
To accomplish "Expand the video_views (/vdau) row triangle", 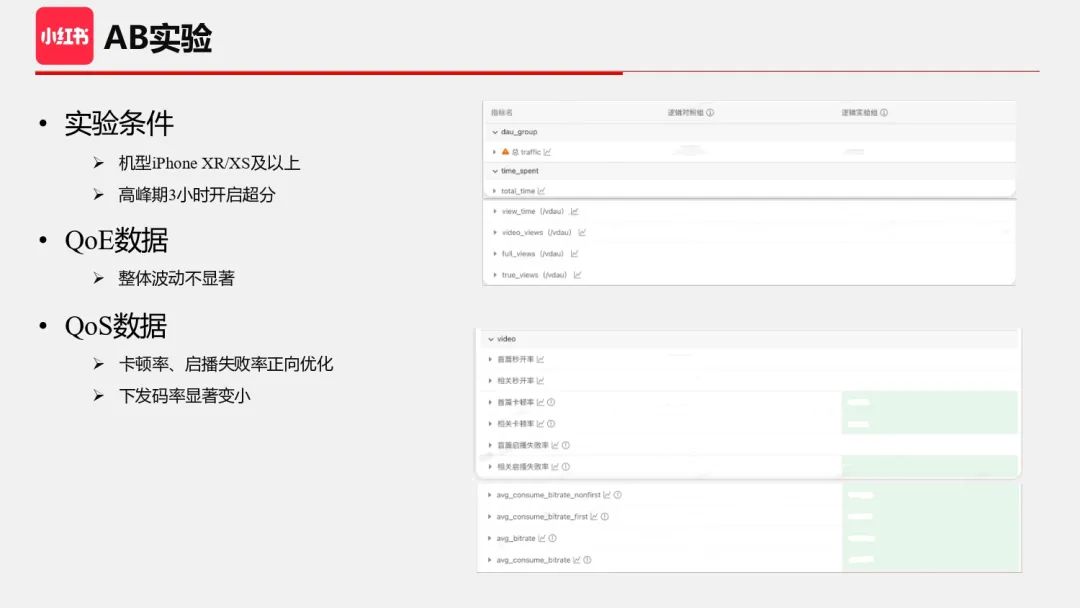I will tap(495, 233).
